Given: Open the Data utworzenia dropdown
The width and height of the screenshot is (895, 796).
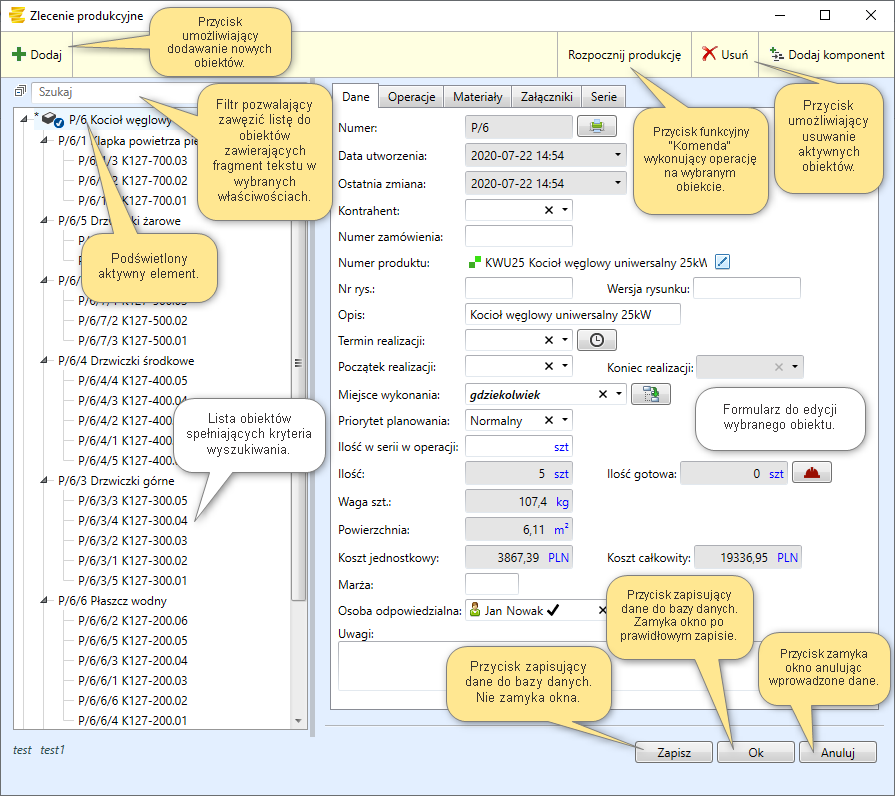Looking at the screenshot, I should click(619, 156).
